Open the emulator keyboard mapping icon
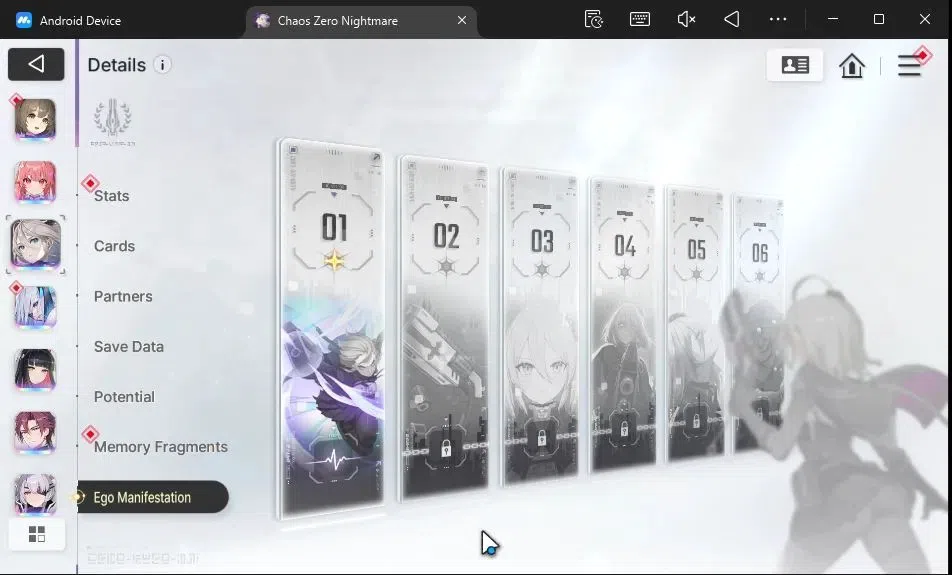 [x=640, y=19]
